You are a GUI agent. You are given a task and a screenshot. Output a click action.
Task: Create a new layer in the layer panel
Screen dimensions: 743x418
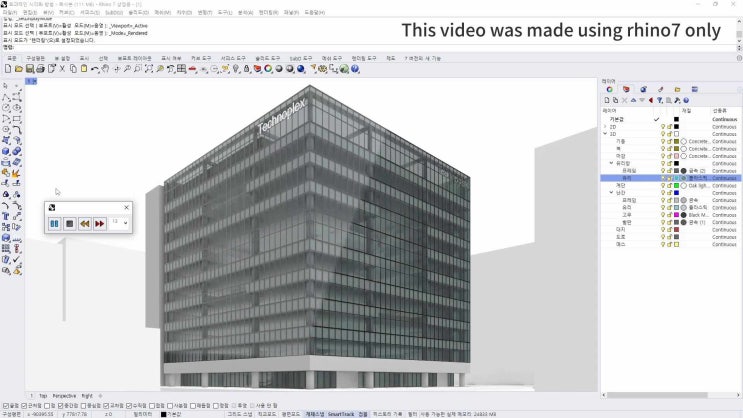pos(607,100)
